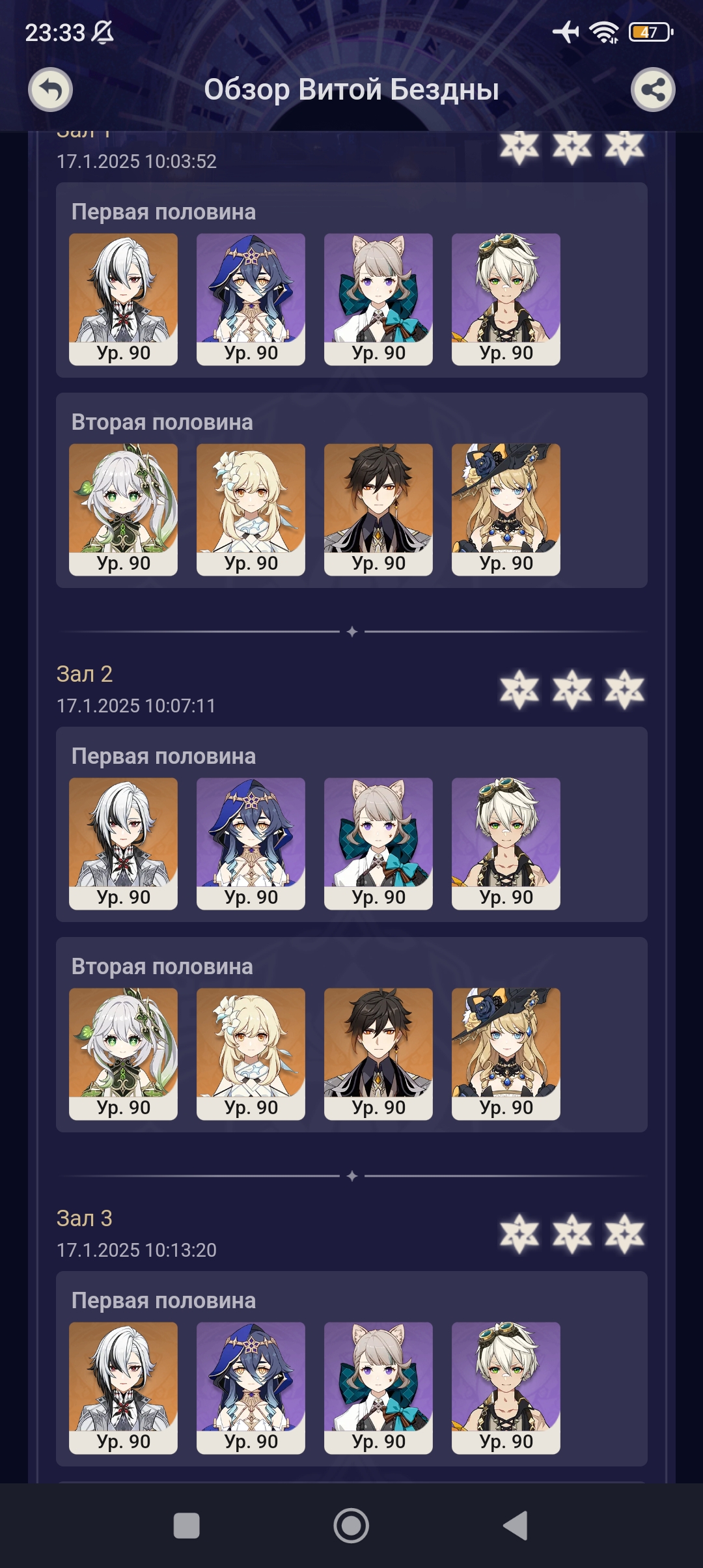Select Nahida portrait in Зал 1 second half

[x=123, y=510]
